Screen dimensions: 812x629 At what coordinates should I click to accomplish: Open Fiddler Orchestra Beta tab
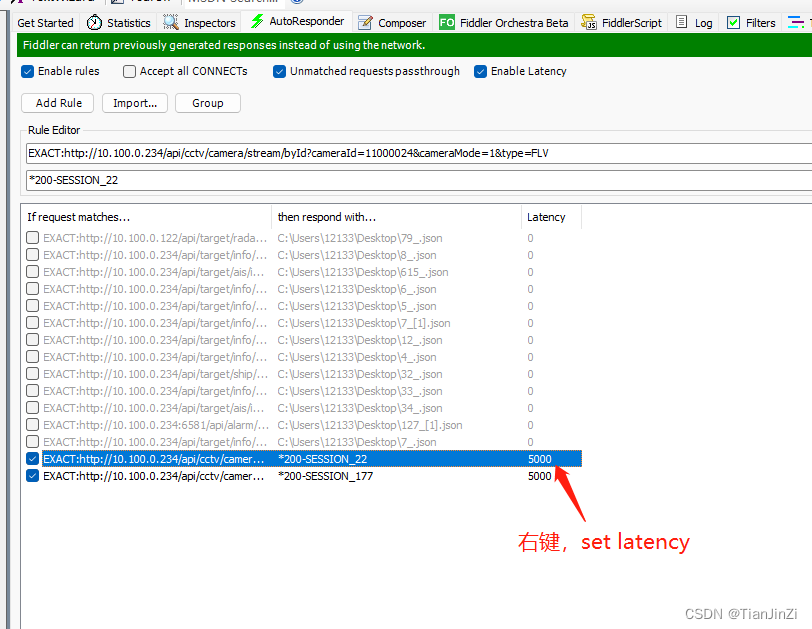point(514,23)
